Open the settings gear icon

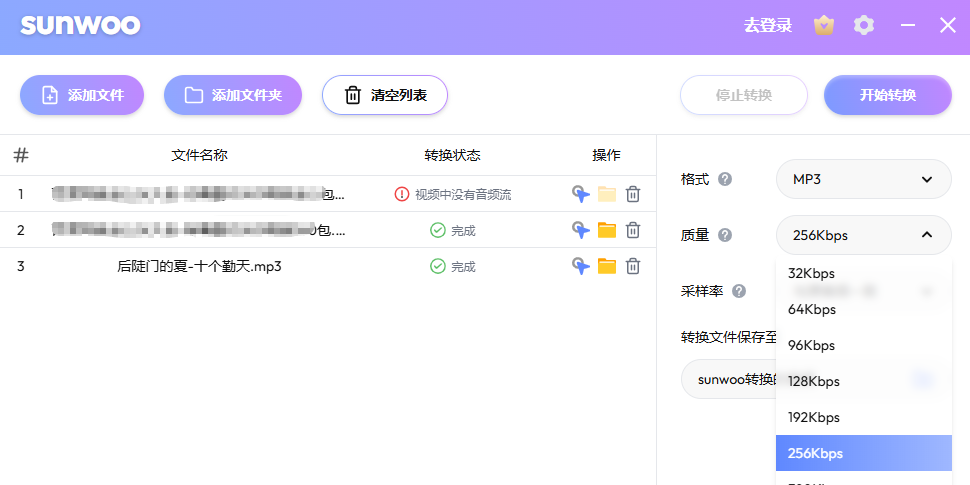[864, 26]
